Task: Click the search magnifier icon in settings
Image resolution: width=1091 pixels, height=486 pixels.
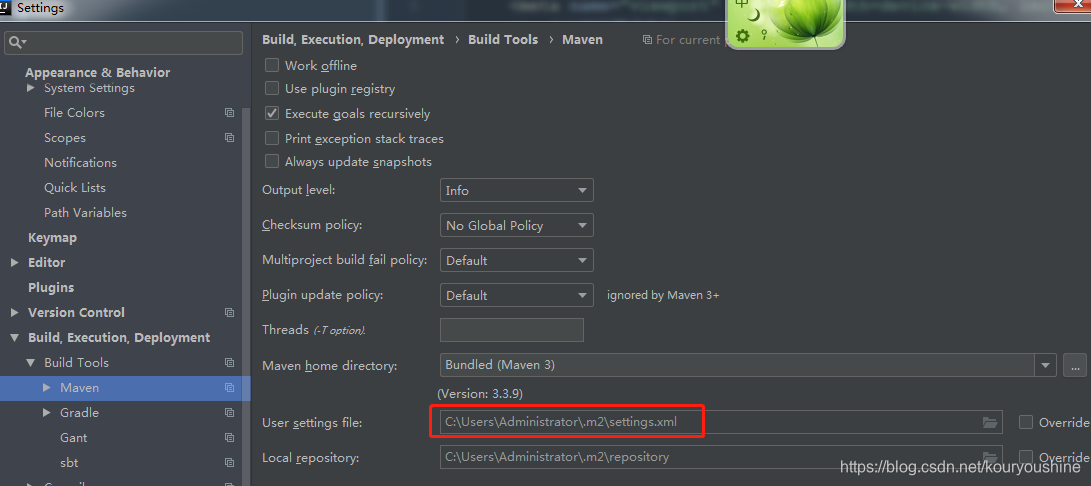Action: (14, 43)
